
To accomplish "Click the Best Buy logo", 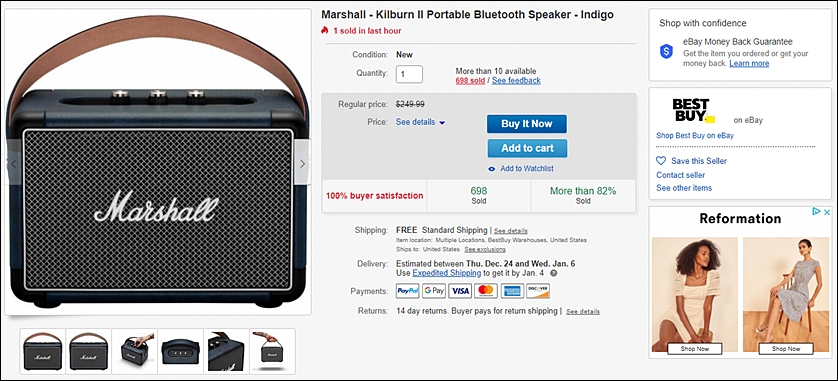I will (x=693, y=111).
